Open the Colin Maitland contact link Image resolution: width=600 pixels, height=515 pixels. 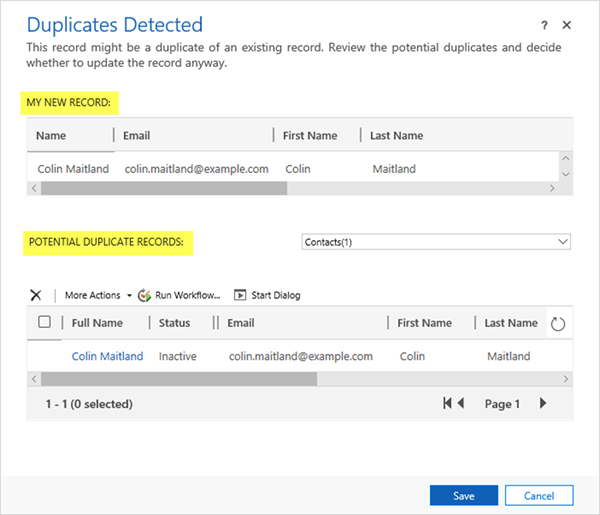pos(107,356)
